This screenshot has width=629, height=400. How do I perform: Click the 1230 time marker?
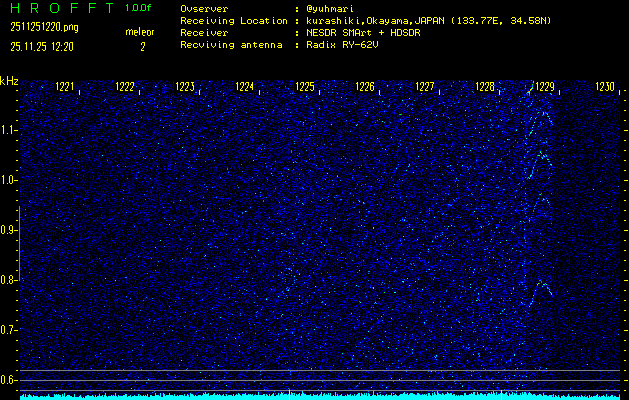(604, 87)
